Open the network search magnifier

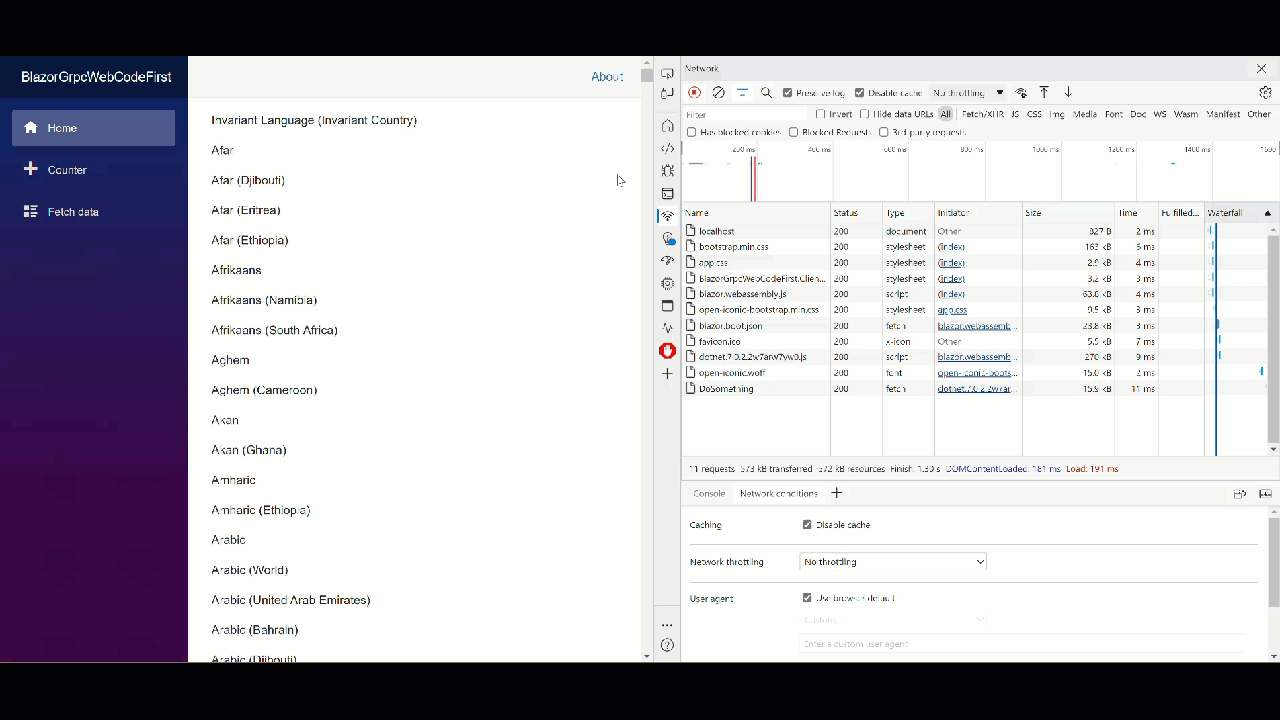click(x=766, y=92)
